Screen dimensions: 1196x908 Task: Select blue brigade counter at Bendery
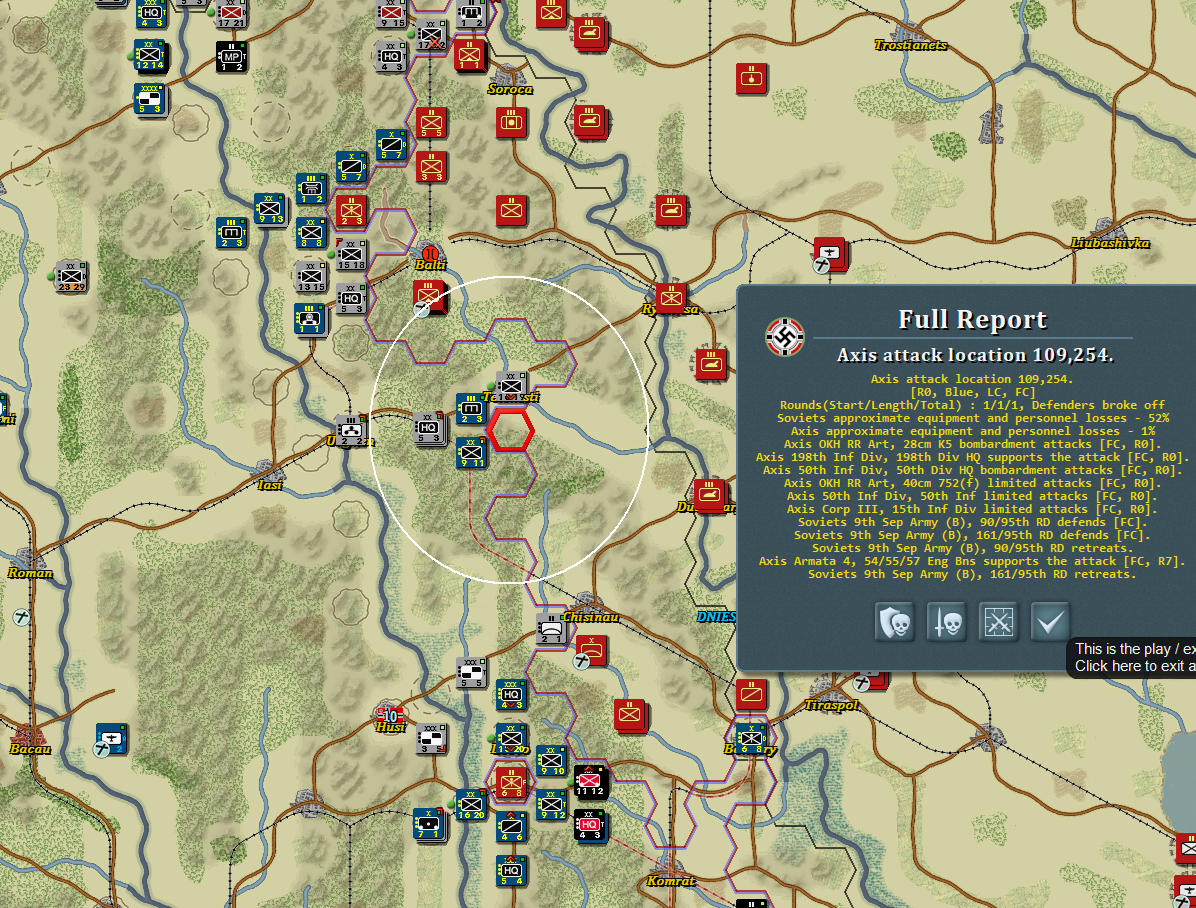751,738
